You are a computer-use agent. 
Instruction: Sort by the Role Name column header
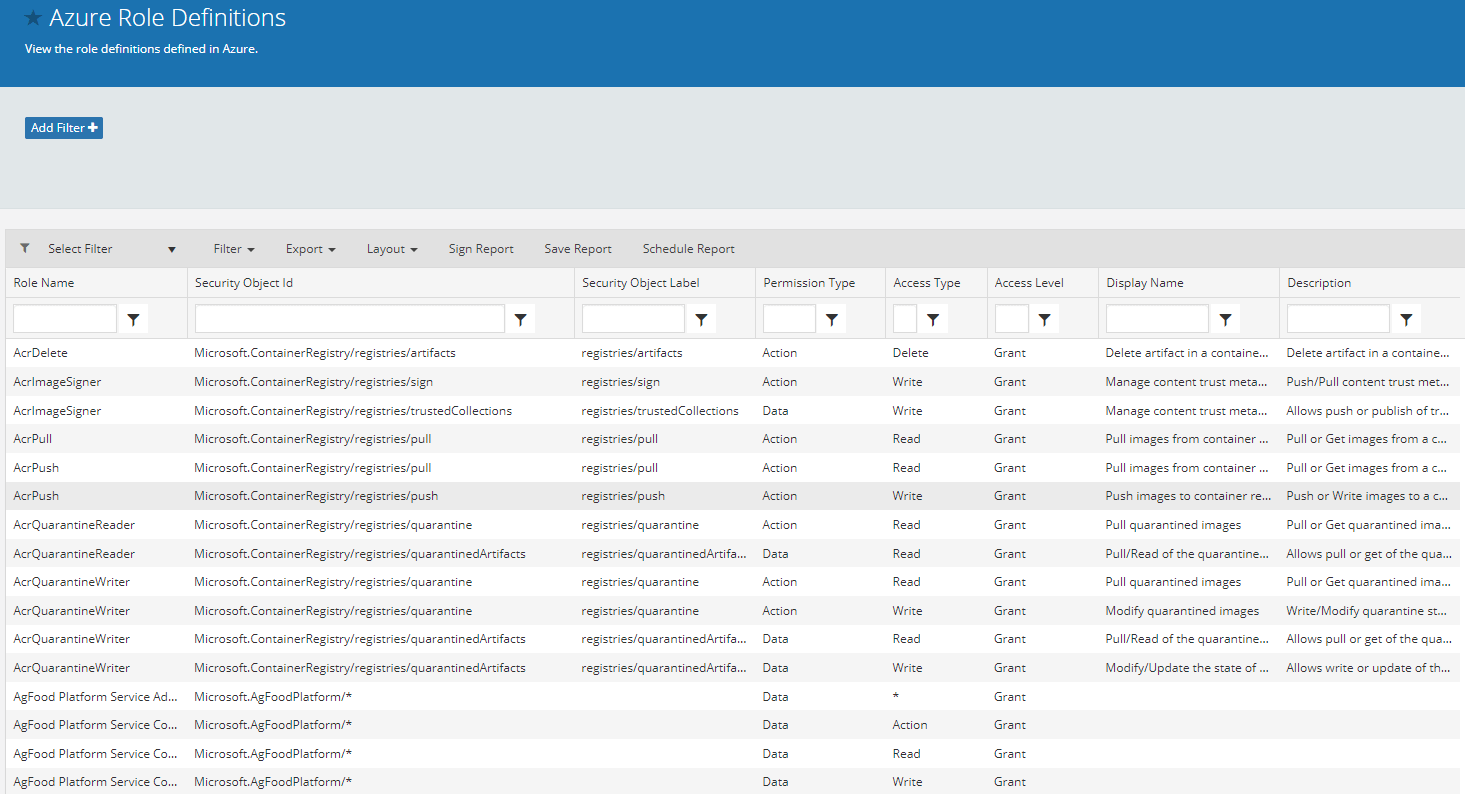pyautogui.click(x=44, y=283)
